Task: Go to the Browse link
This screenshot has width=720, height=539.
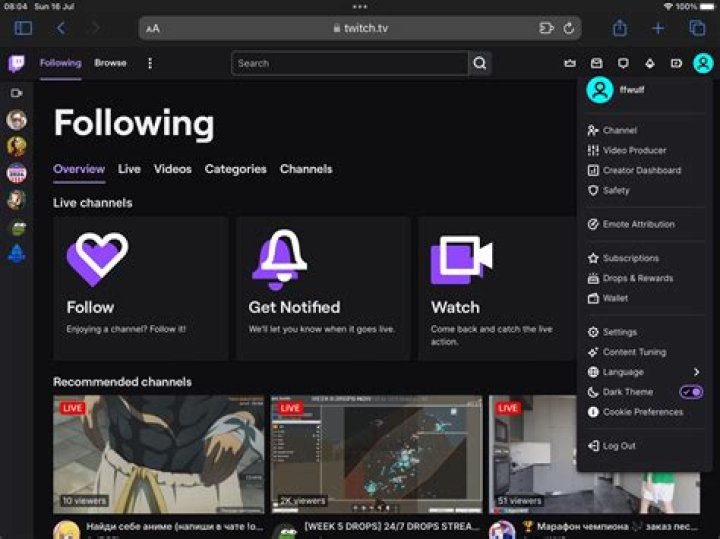Action: 110,63
